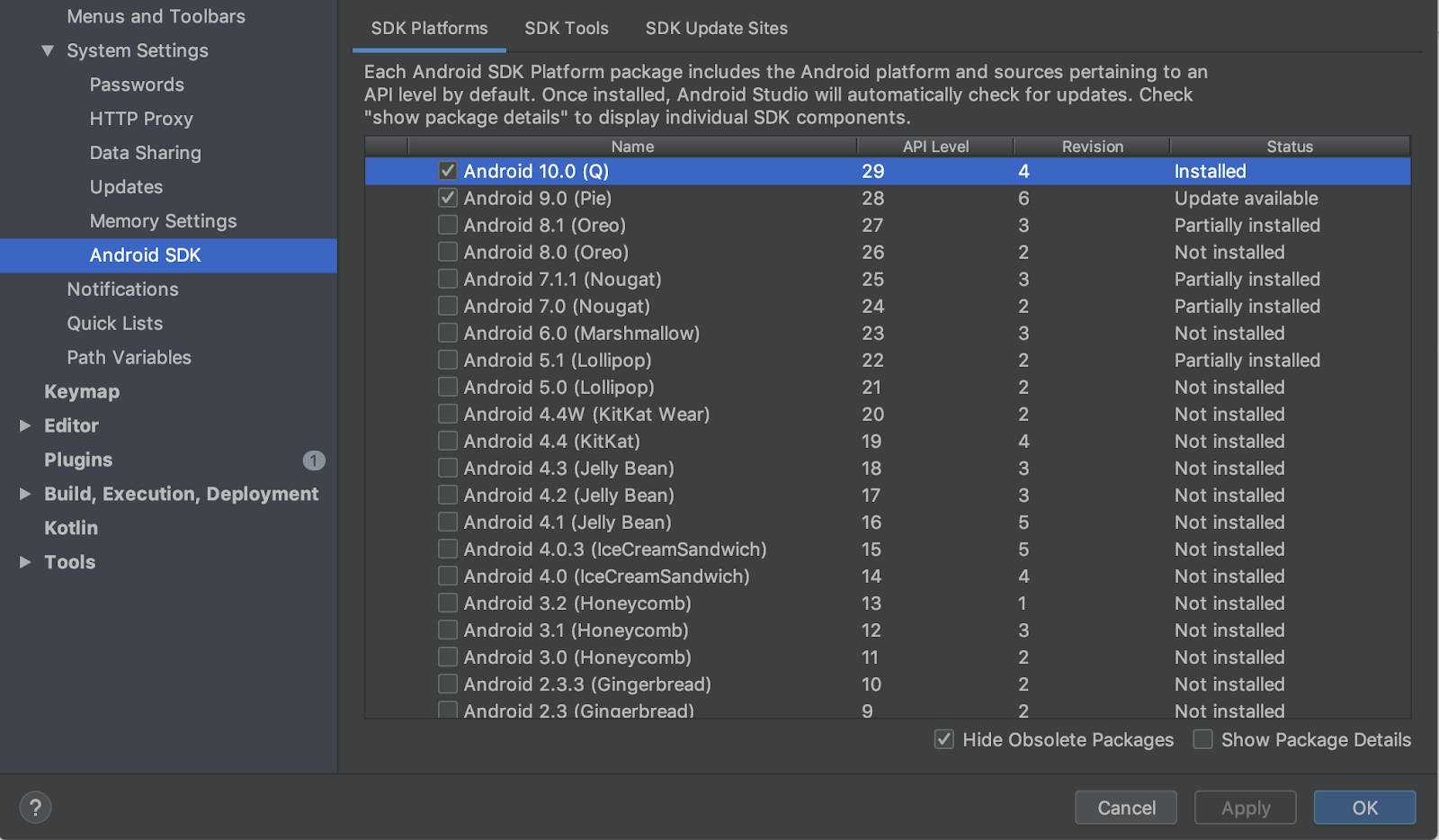Viewport: 1439px width, 840px height.
Task: Toggle Hide Obsolete Packages checkbox
Action: click(944, 739)
